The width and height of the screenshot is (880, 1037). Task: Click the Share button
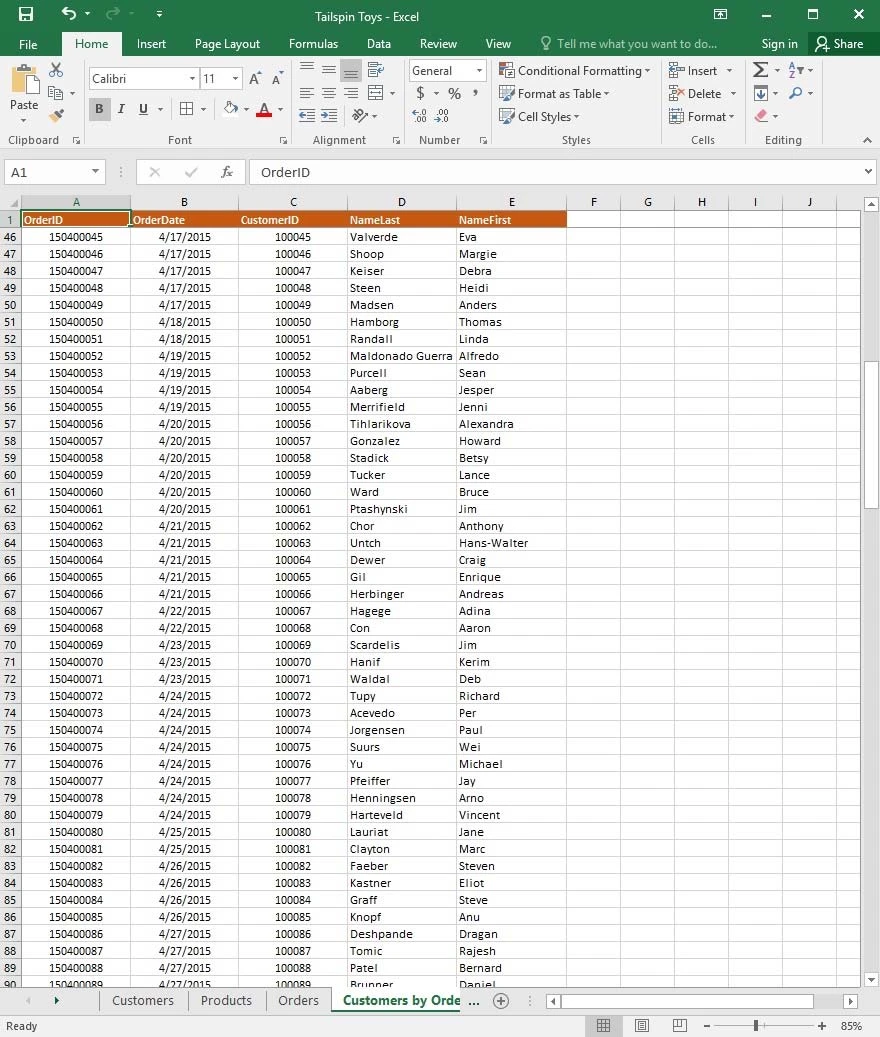[x=839, y=44]
